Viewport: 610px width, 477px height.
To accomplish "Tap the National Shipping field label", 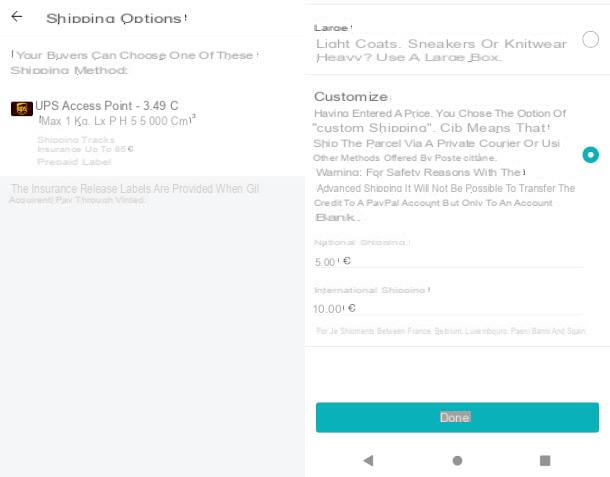I will pyautogui.click(x=360, y=242).
